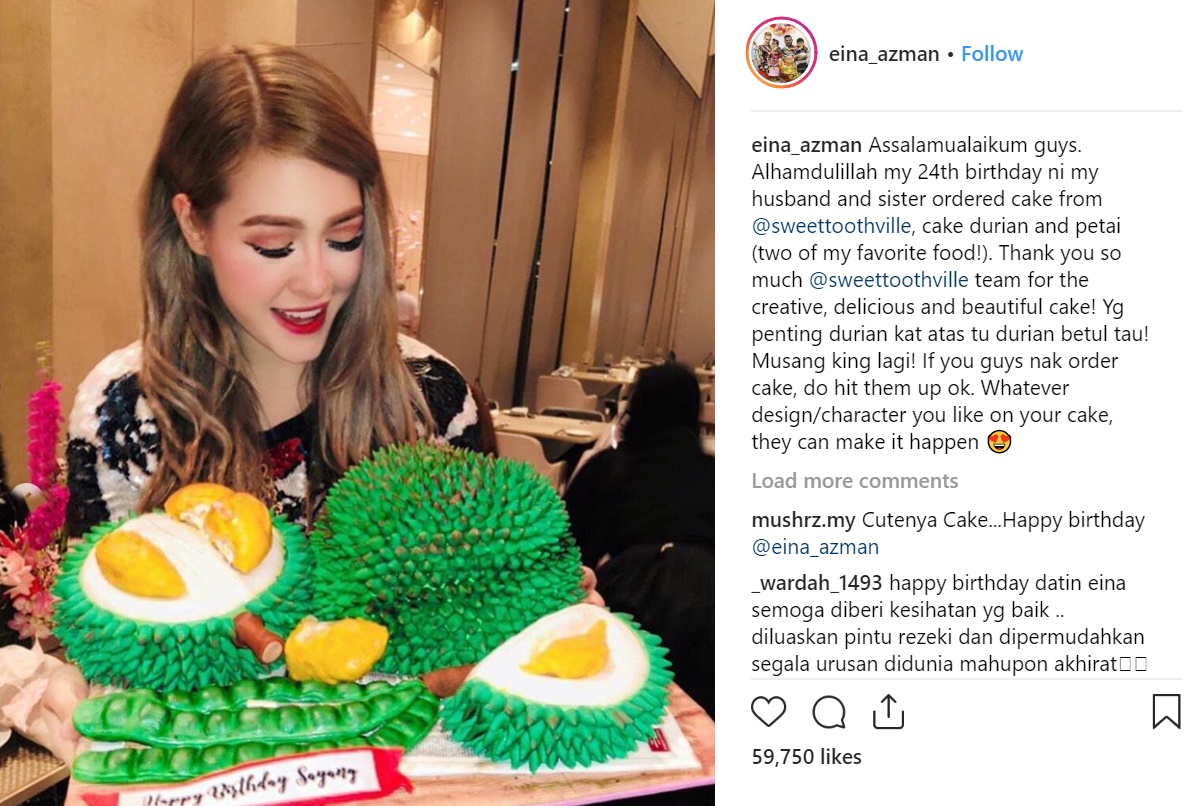Click the share arrow icon
Image resolution: width=1192 pixels, height=806 pixels.
coord(888,712)
